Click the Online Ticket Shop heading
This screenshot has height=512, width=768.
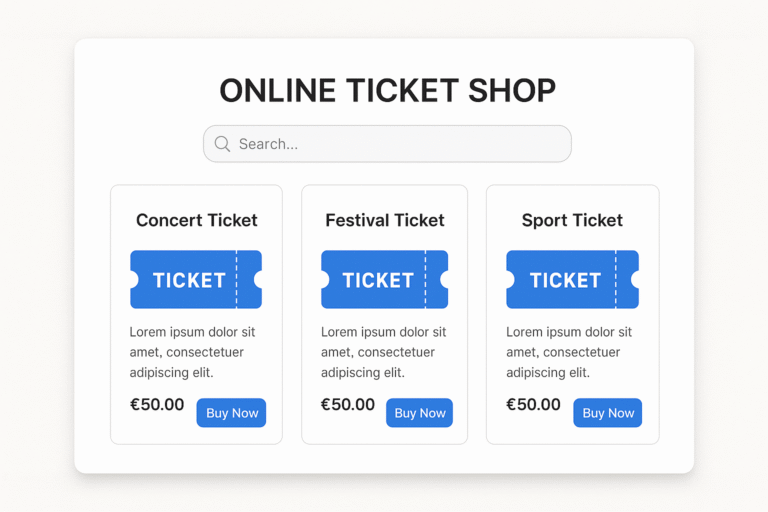[387, 90]
